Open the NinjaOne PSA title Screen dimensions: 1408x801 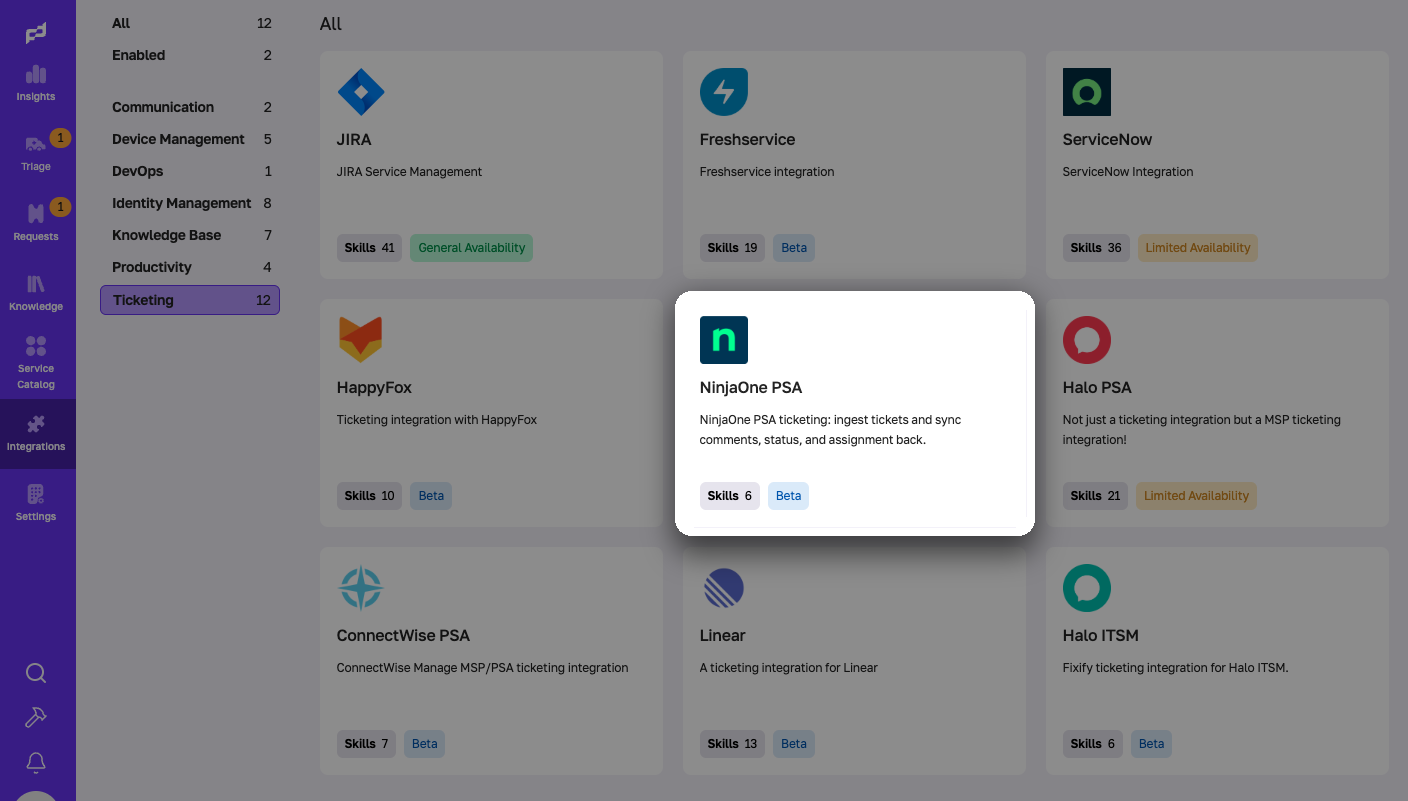pyautogui.click(x=751, y=387)
